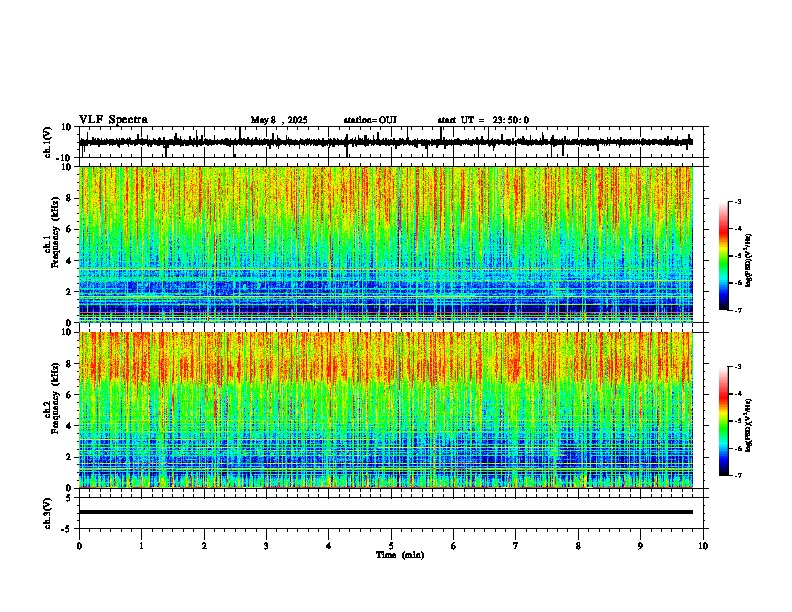This screenshot has height=612, width=792.
Task: Select the date label "May 8 , 2025"
Action: click(x=279, y=120)
